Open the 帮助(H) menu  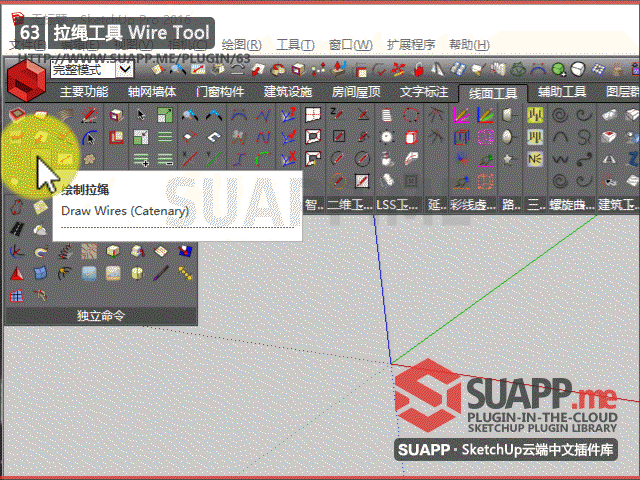(469, 44)
